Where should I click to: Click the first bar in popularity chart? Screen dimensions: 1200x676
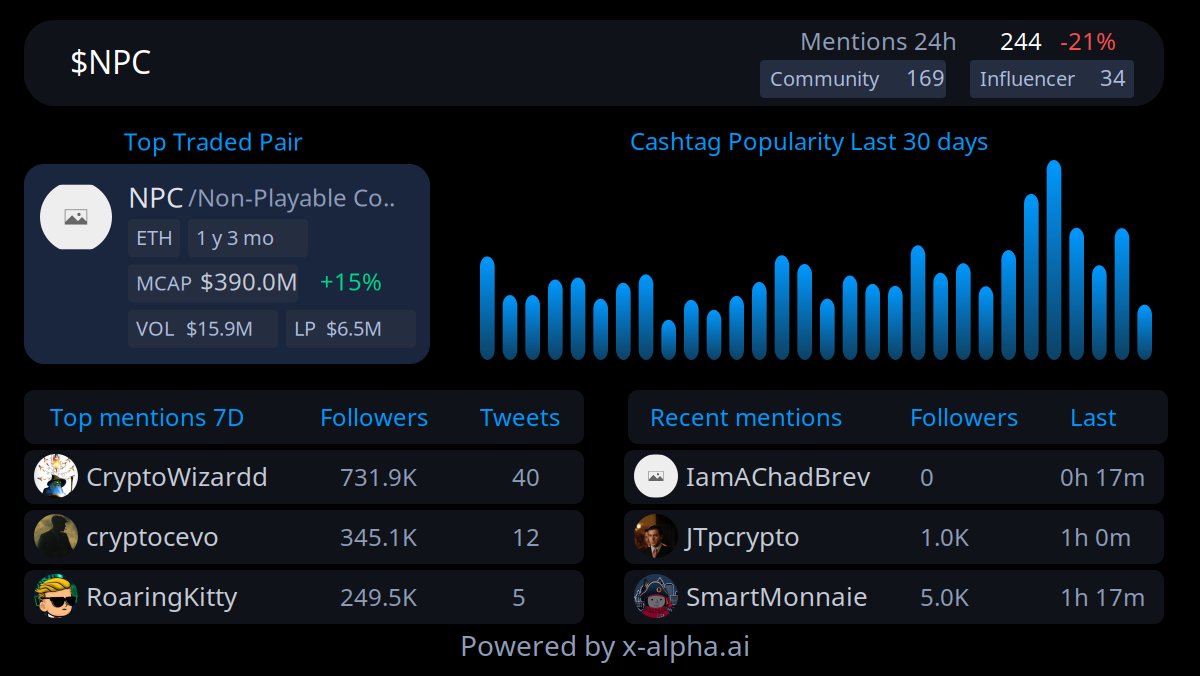coord(487,308)
